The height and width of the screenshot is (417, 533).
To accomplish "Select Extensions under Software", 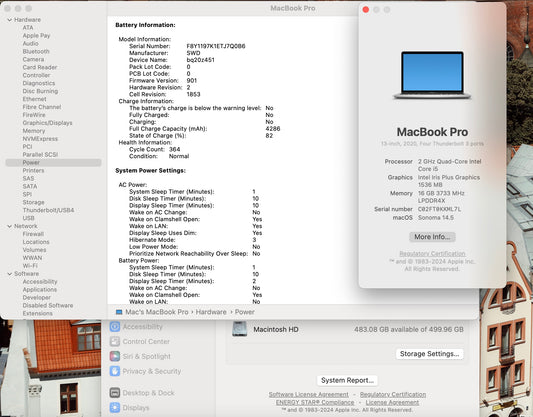I will pyautogui.click(x=37, y=313).
